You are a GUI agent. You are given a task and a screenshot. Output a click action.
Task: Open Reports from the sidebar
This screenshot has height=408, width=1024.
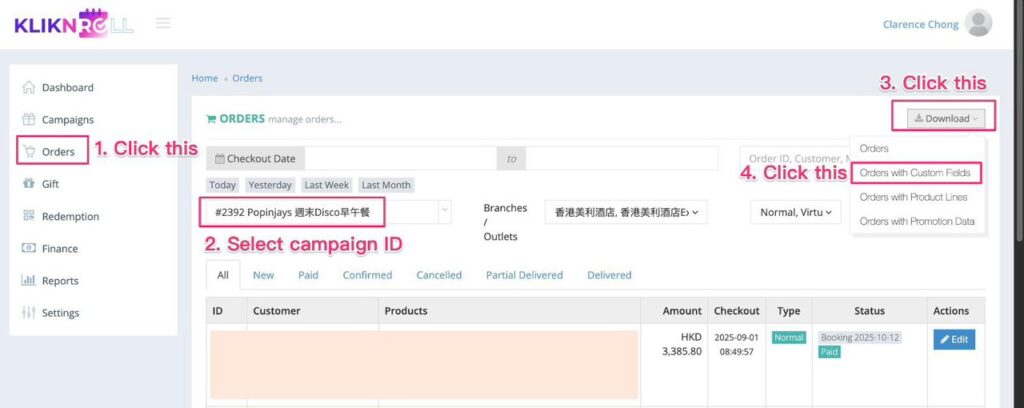(x=60, y=280)
